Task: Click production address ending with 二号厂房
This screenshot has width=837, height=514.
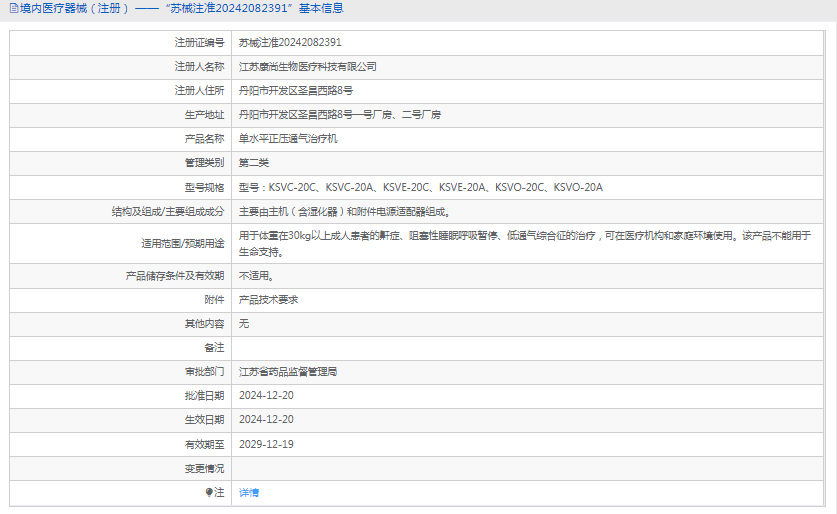Action: point(339,115)
